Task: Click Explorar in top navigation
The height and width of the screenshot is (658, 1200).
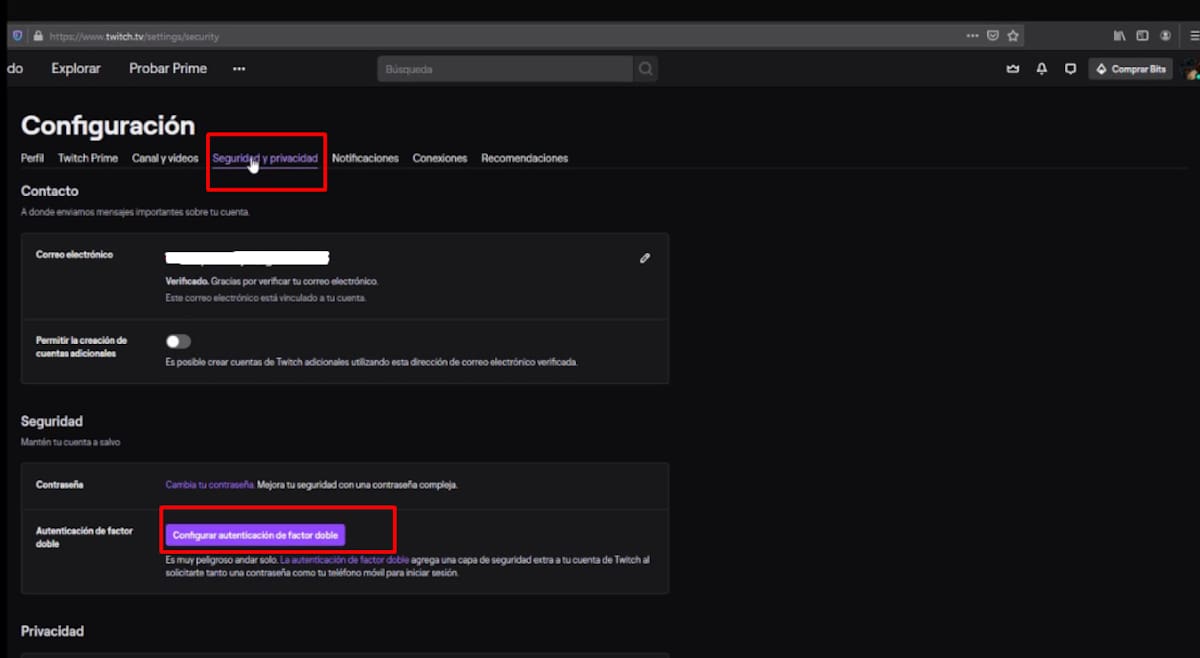Action: 76,69
